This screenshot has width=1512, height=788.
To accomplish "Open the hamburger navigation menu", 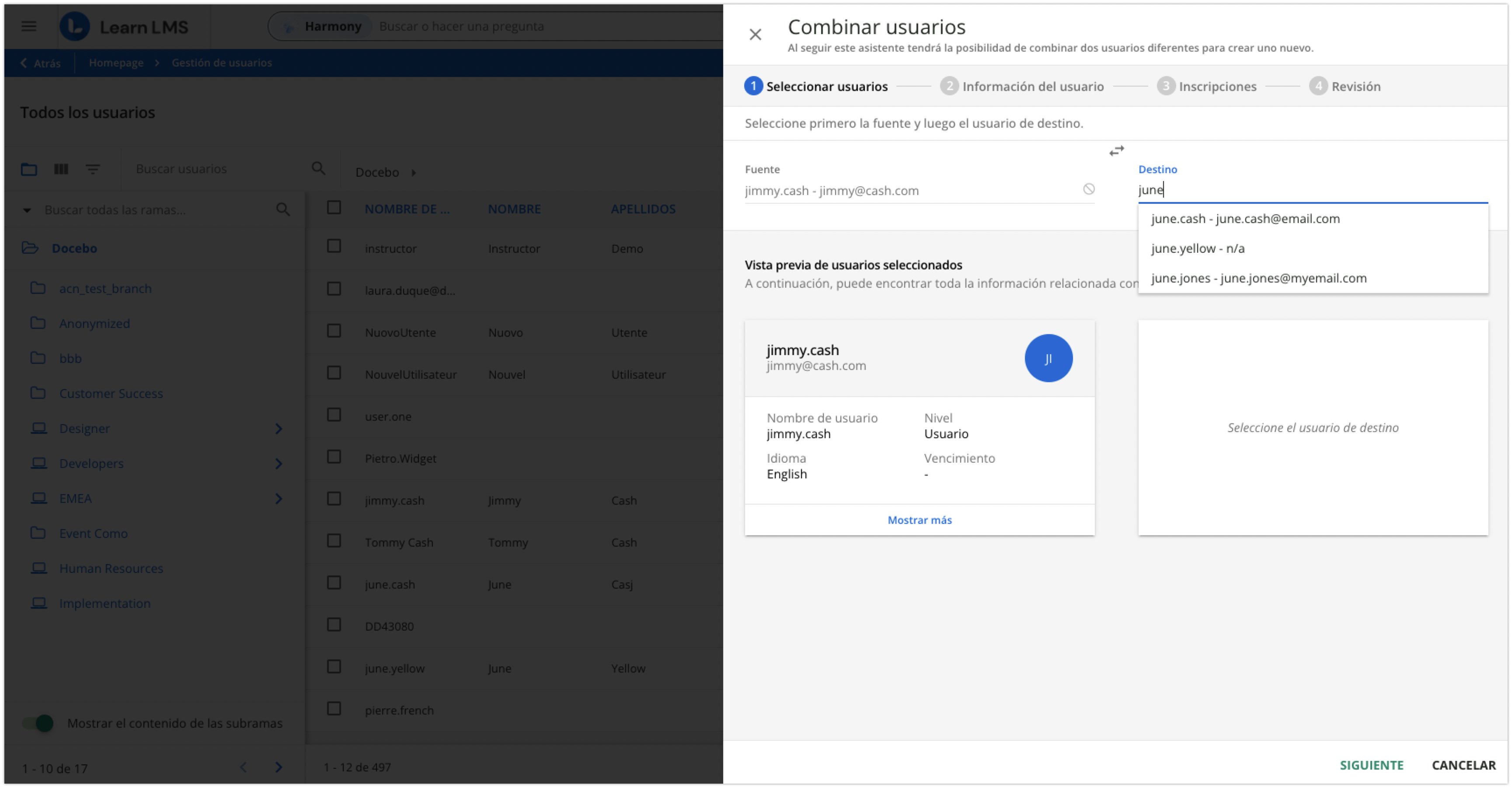I will click(x=28, y=26).
